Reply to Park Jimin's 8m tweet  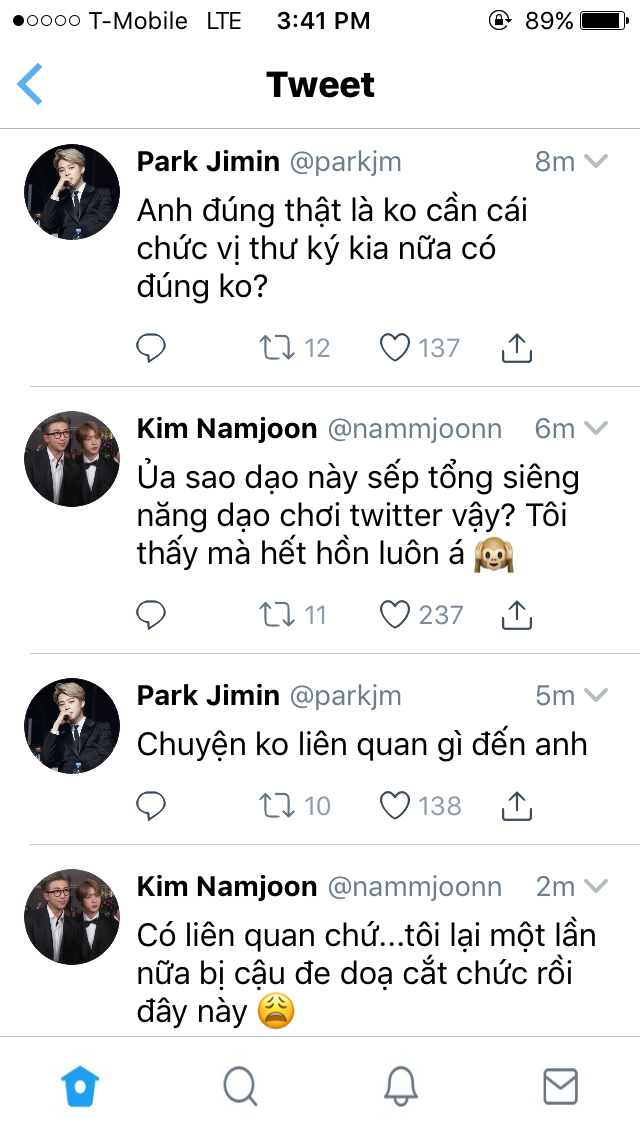pos(150,348)
